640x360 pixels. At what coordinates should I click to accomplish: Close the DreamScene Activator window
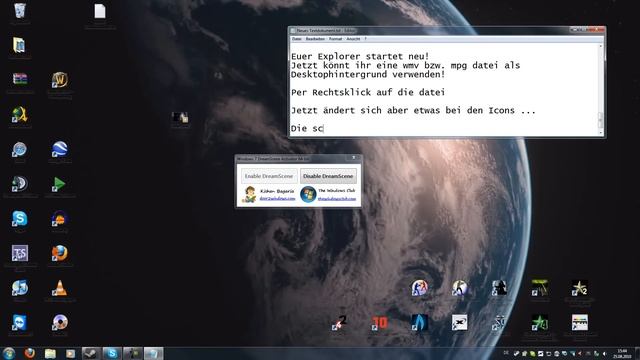pos(353,158)
